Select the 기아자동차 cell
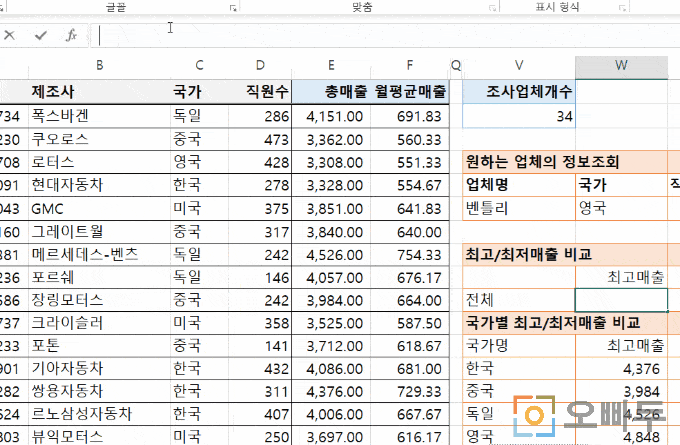This screenshot has width=680, height=445. click(100, 369)
